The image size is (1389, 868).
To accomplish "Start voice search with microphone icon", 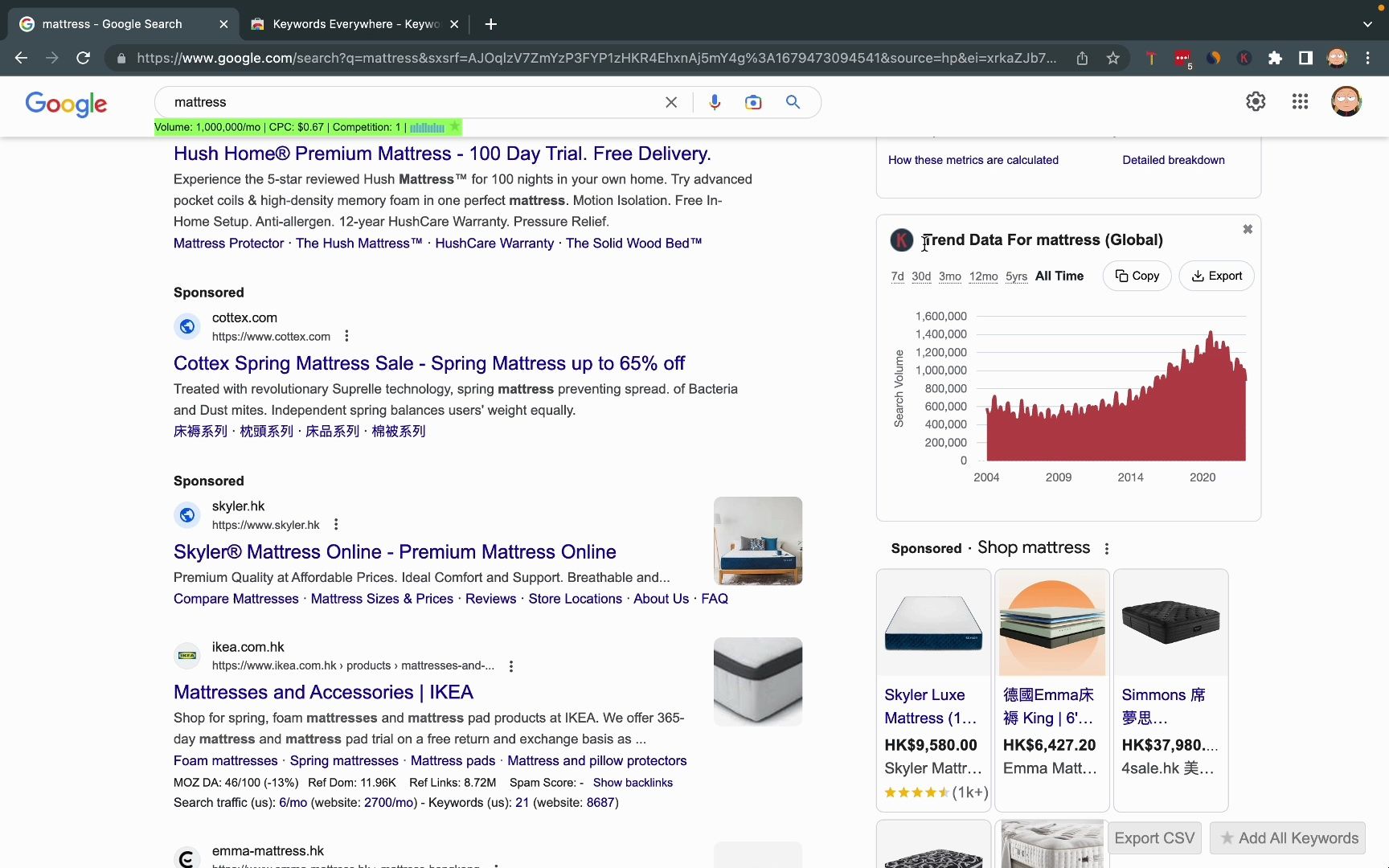I will [715, 102].
